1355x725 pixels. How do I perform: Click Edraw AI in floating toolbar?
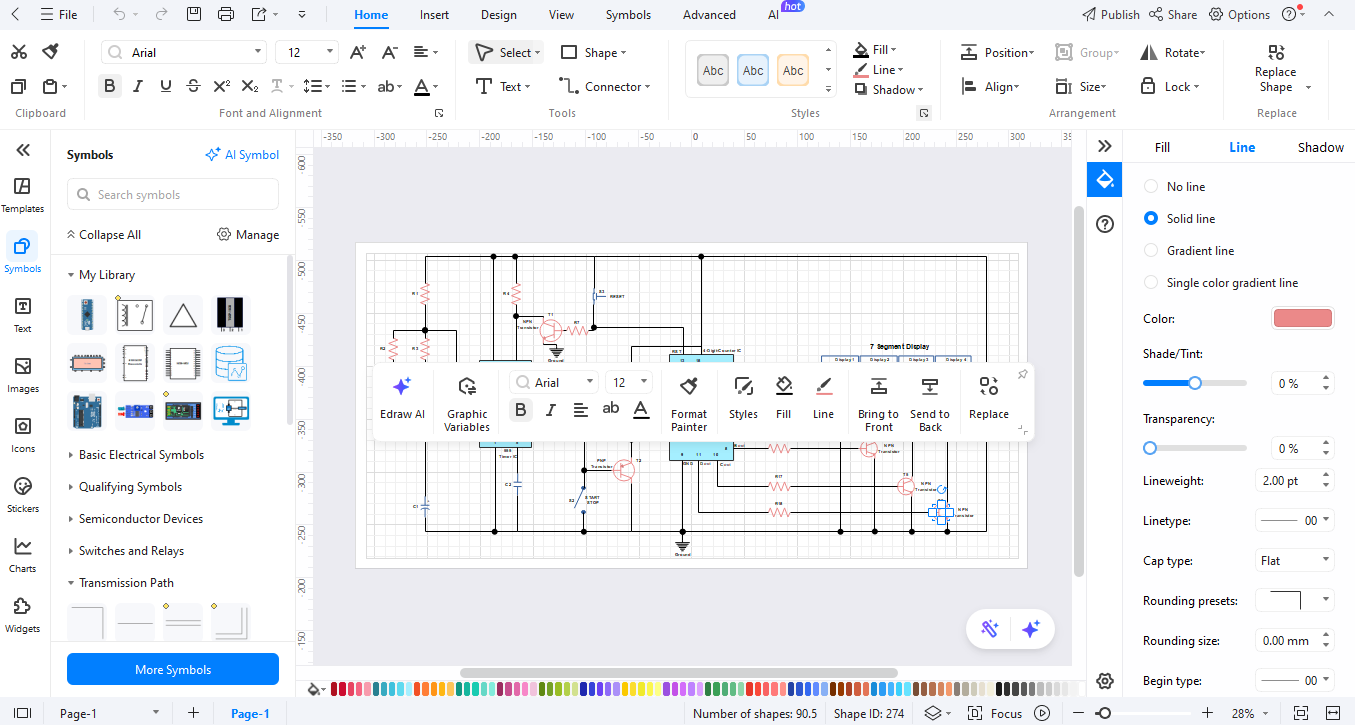pyautogui.click(x=402, y=398)
